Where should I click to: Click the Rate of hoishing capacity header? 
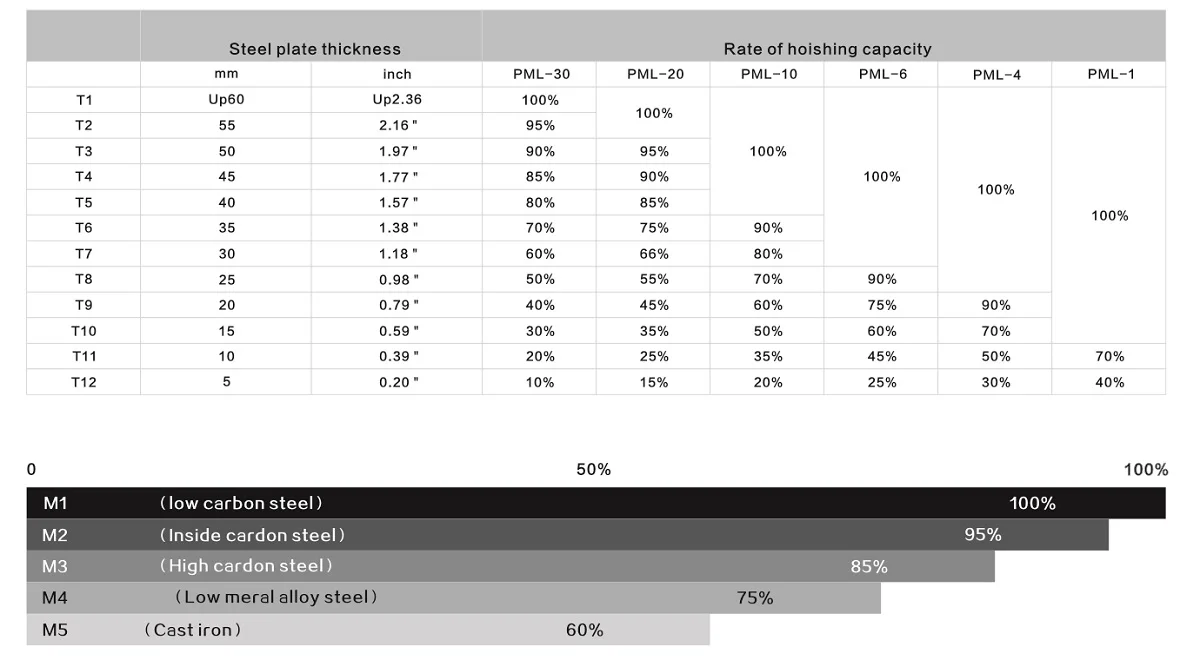827,49
